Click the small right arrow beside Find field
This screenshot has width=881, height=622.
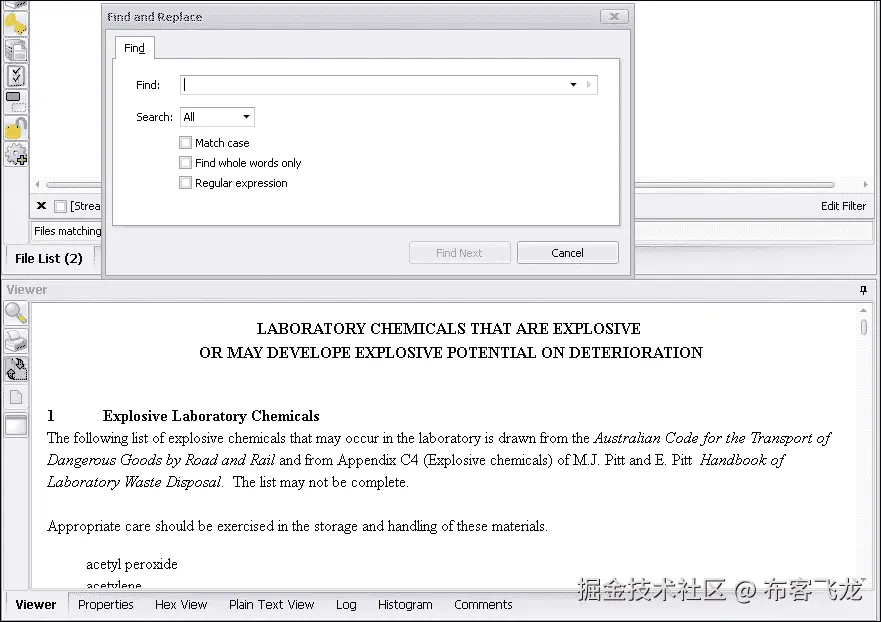589,85
